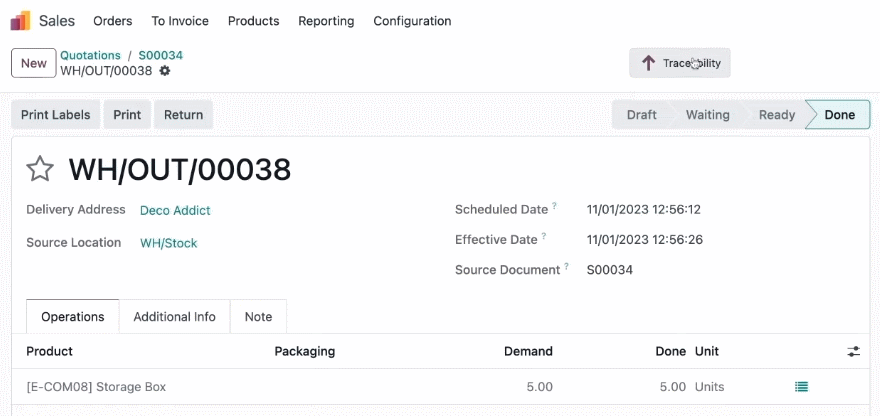Open the gear actions menu beside WH/OUT/00038
Screen dimensions: 880x416
(164, 71)
